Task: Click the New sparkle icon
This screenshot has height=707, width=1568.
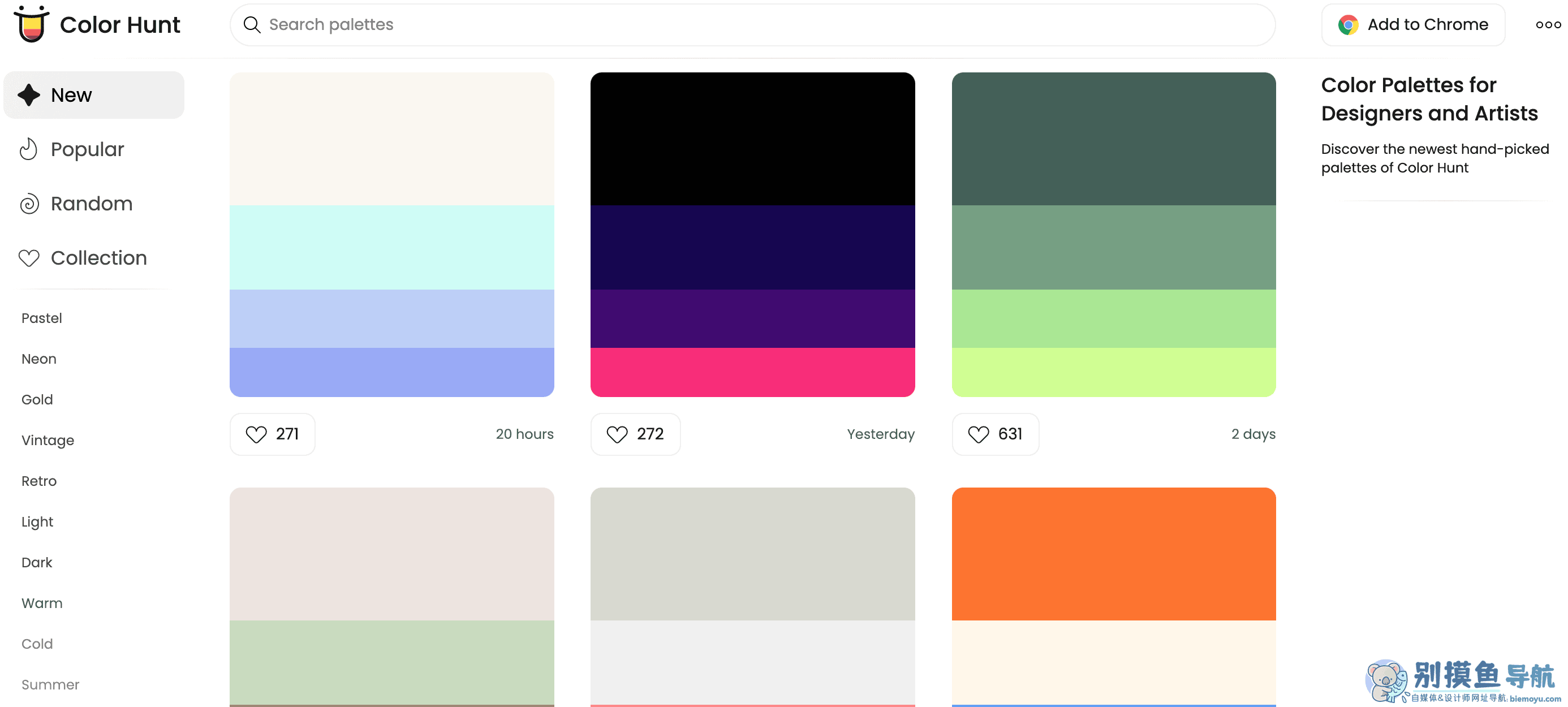Action: point(29,95)
